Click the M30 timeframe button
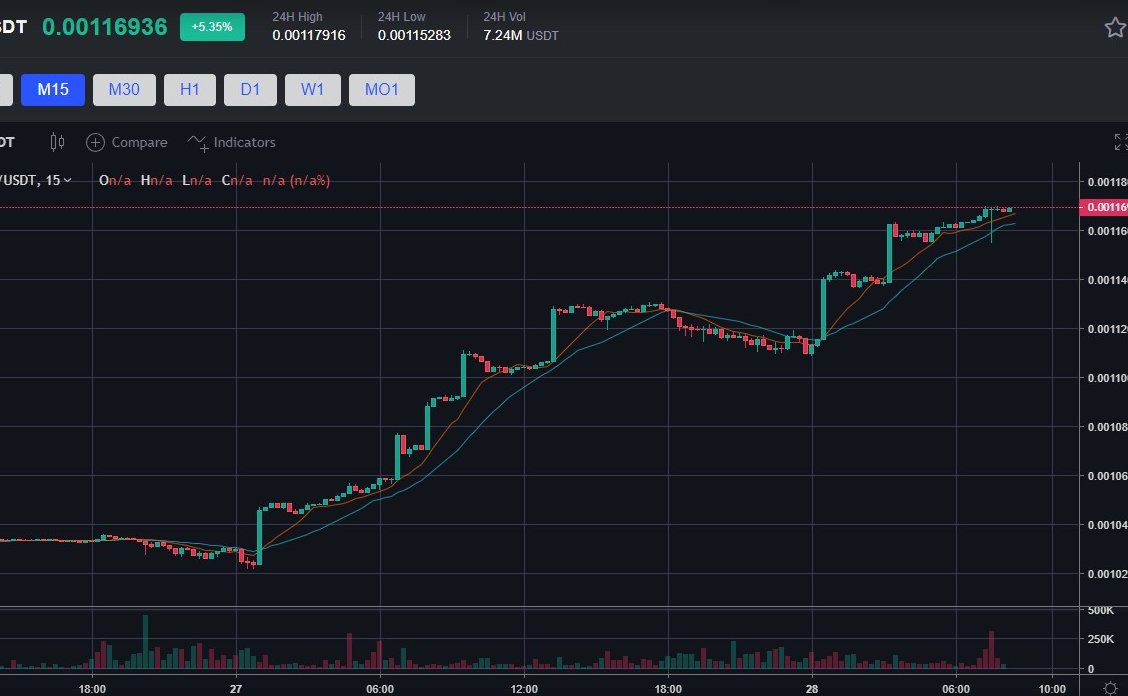The image size is (1128, 696). click(x=124, y=89)
